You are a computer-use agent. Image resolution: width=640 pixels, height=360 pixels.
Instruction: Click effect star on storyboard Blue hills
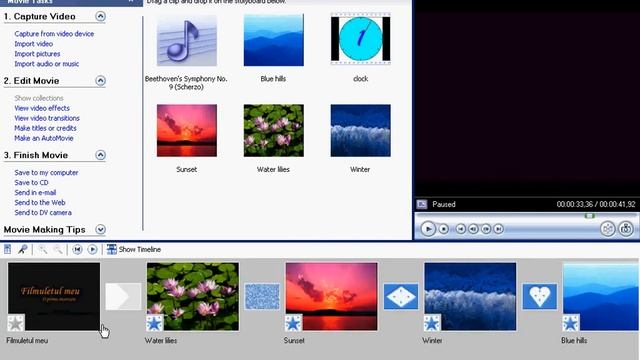pos(571,323)
